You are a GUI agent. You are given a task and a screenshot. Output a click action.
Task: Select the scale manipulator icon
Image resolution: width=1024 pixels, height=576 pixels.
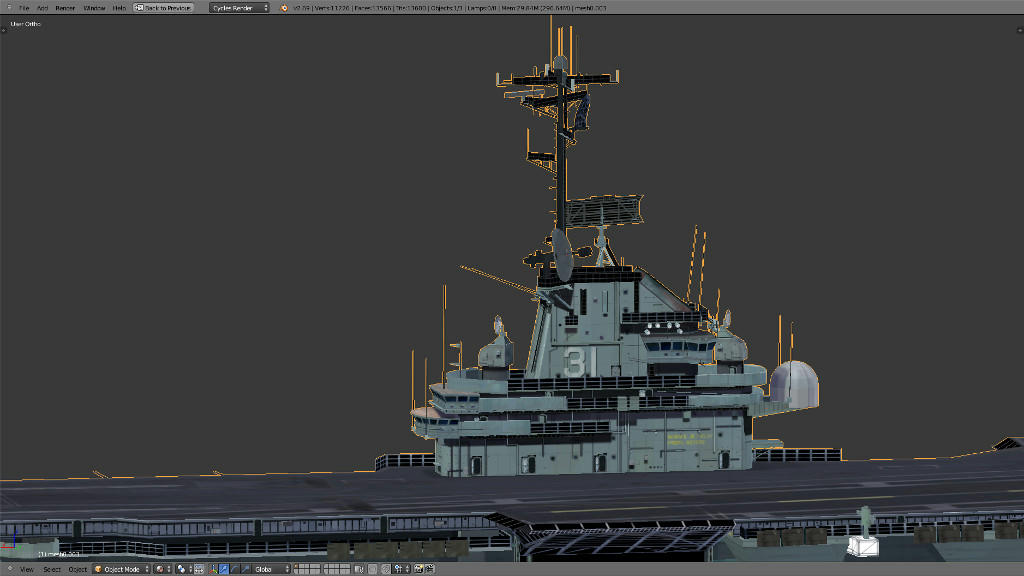click(x=245, y=569)
